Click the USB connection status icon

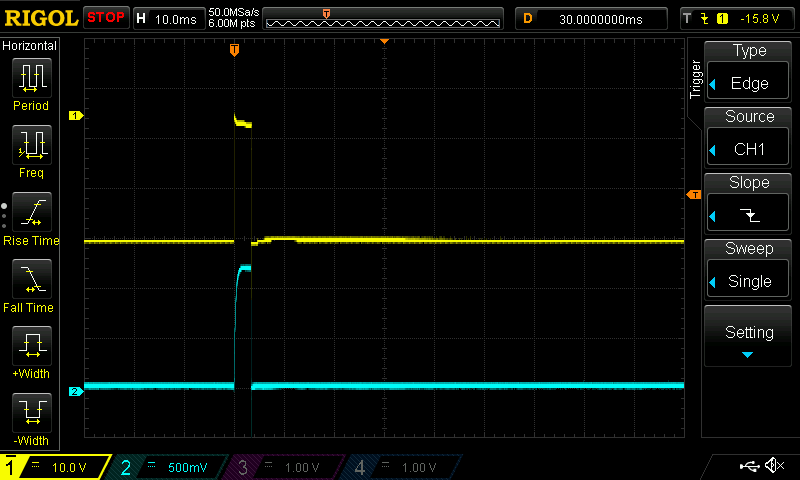tap(750, 466)
